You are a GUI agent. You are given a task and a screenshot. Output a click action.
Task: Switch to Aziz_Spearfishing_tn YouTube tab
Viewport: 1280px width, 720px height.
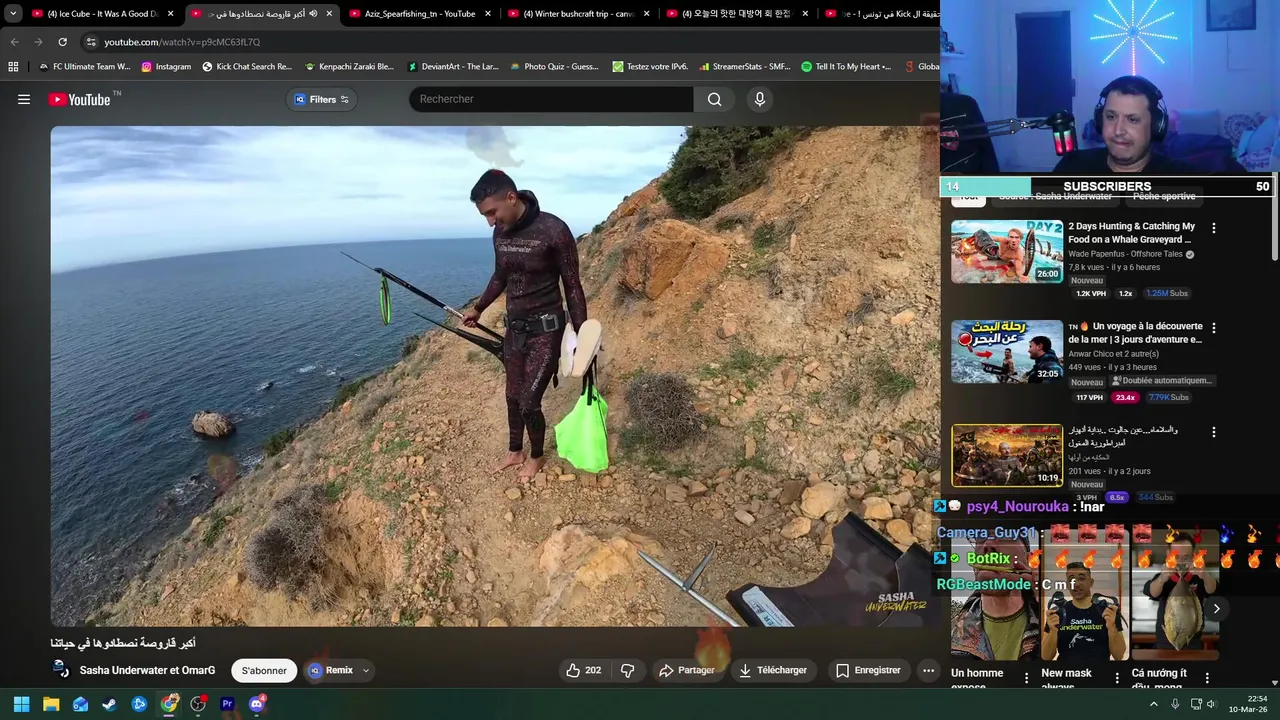(x=418, y=14)
